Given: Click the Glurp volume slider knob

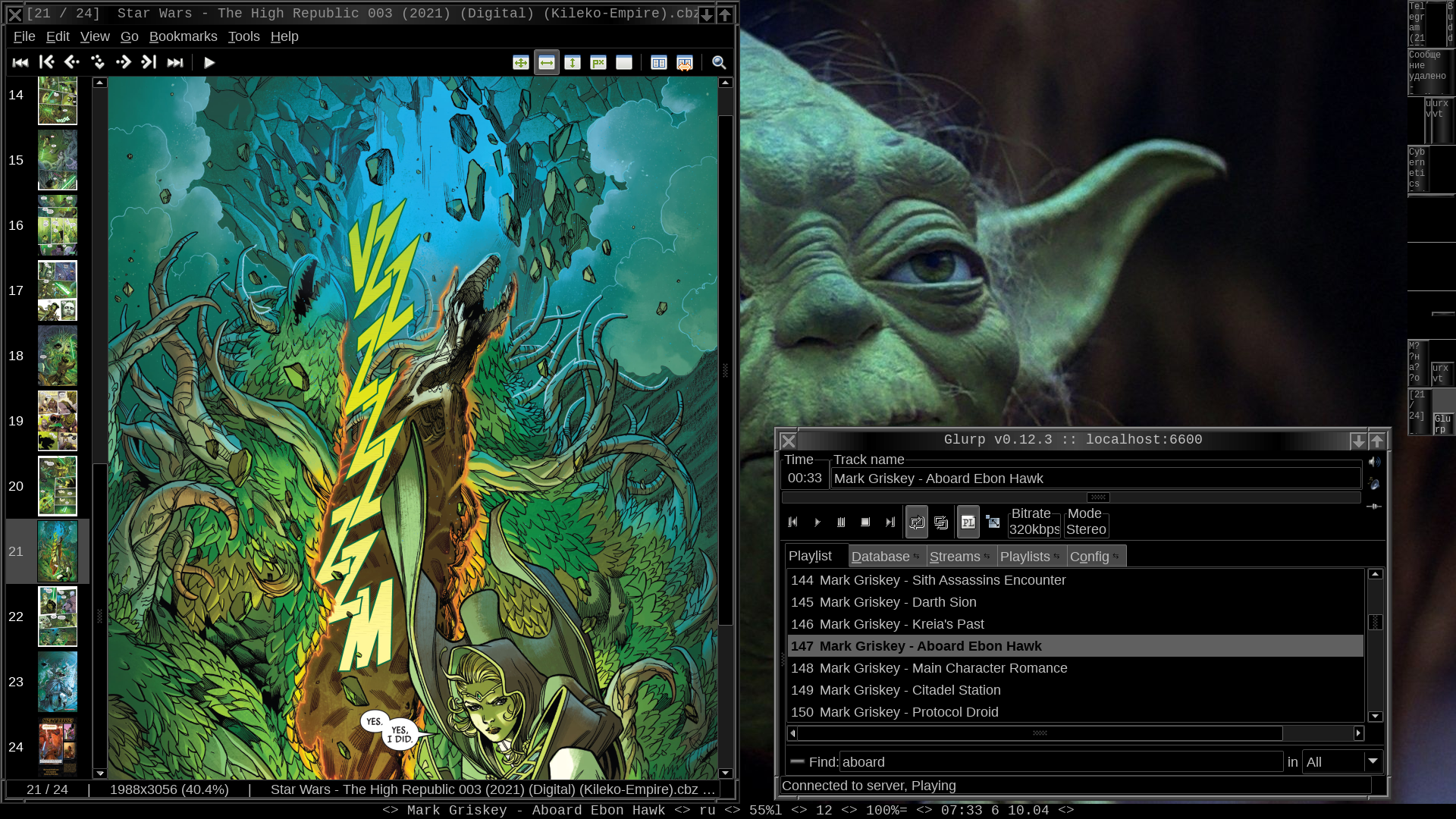Looking at the screenshot, I should click(1374, 506).
